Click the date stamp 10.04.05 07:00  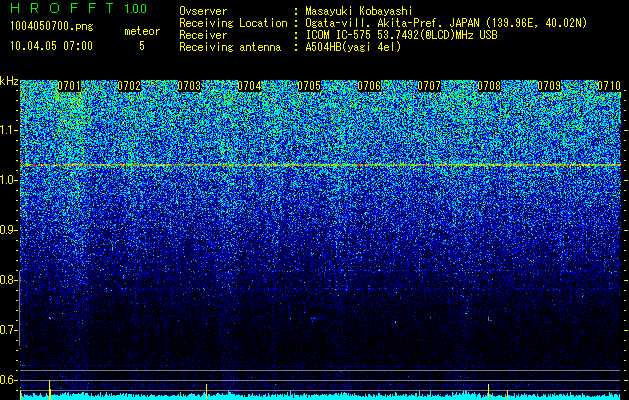pos(51,46)
